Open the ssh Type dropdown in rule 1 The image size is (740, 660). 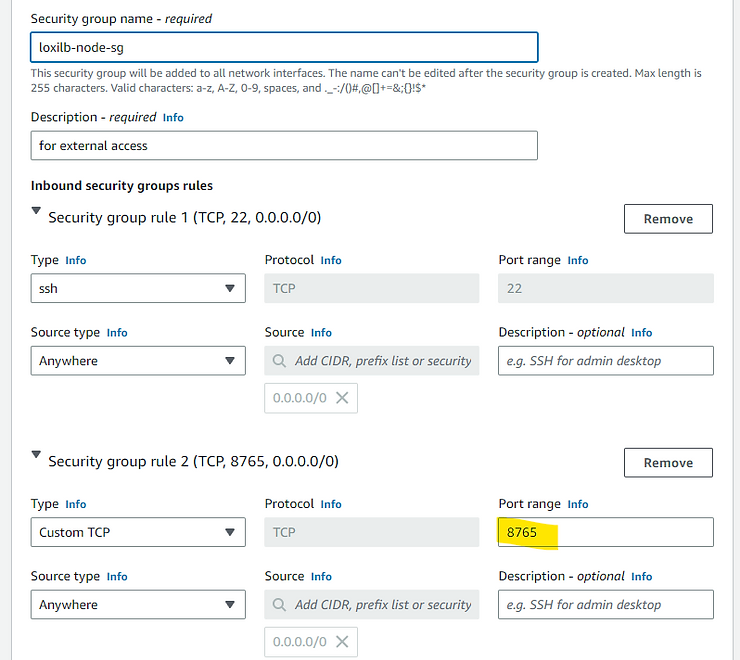click(138, 288)
